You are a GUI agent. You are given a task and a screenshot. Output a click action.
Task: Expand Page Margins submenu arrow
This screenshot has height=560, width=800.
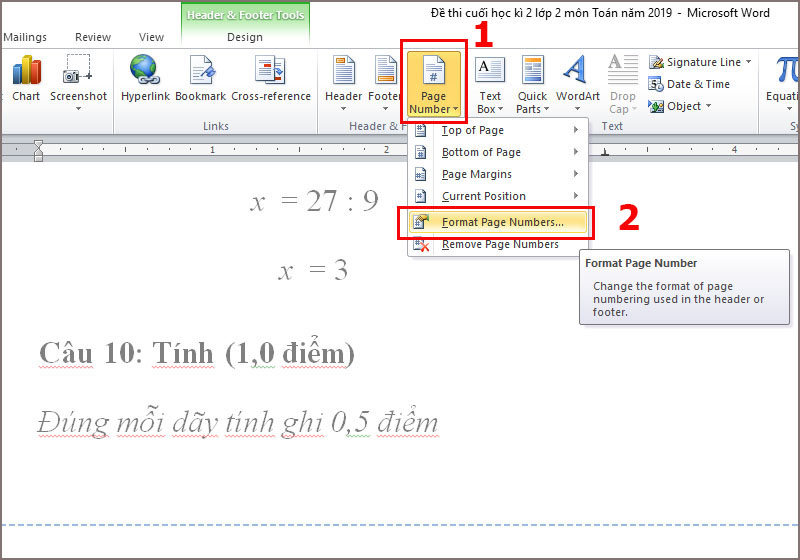coord(576,174)
